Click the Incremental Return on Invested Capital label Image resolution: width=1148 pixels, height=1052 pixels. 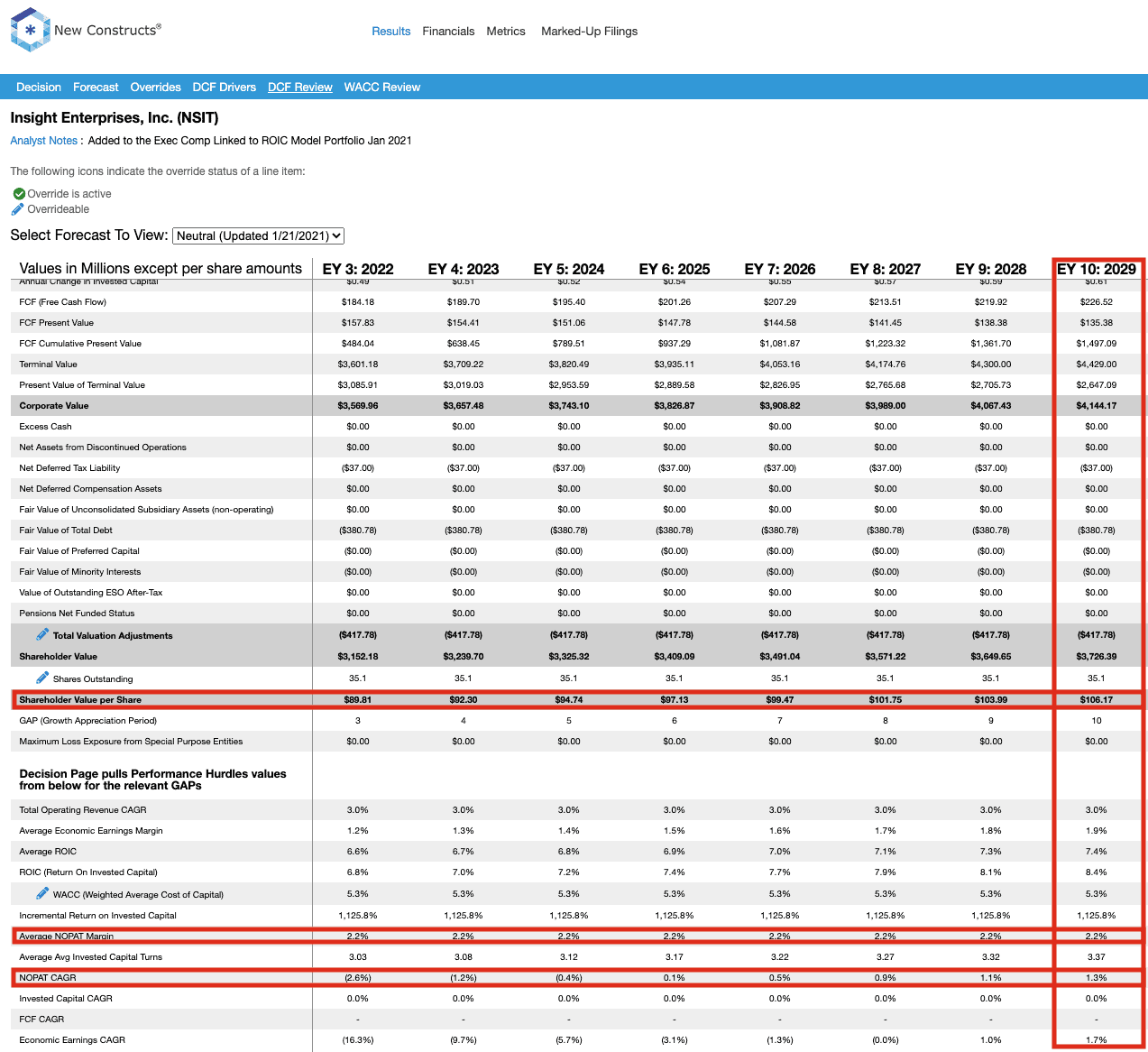coord(98,916)
